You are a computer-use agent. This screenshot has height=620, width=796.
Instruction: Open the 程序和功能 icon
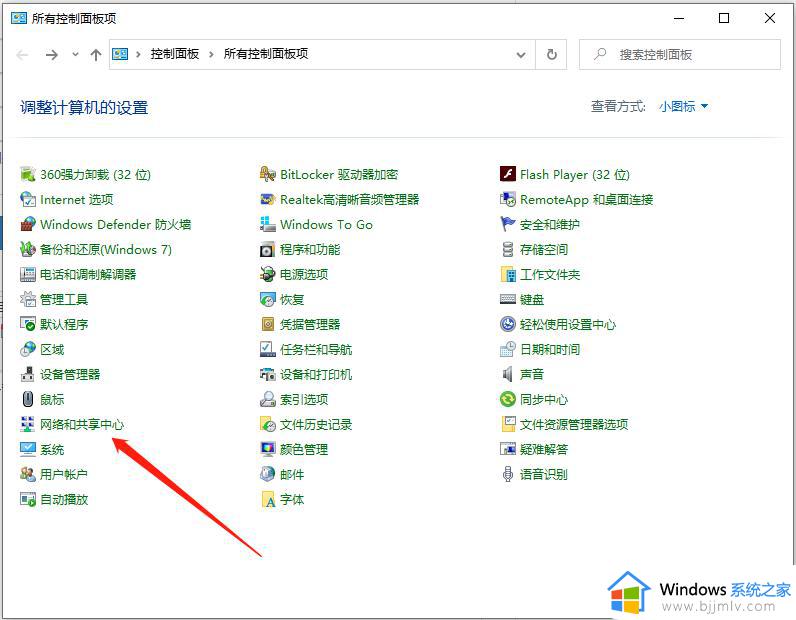[x=268, y=249]
